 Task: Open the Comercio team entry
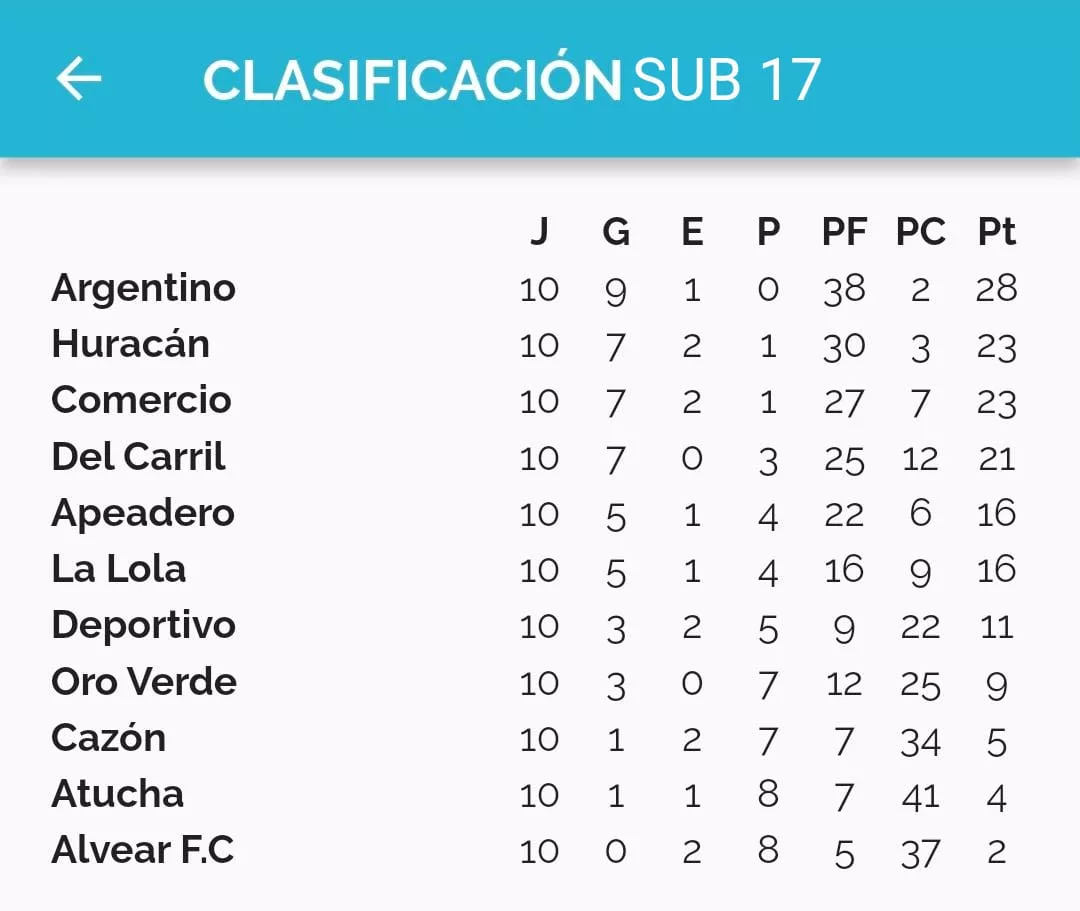coord(141,400)
